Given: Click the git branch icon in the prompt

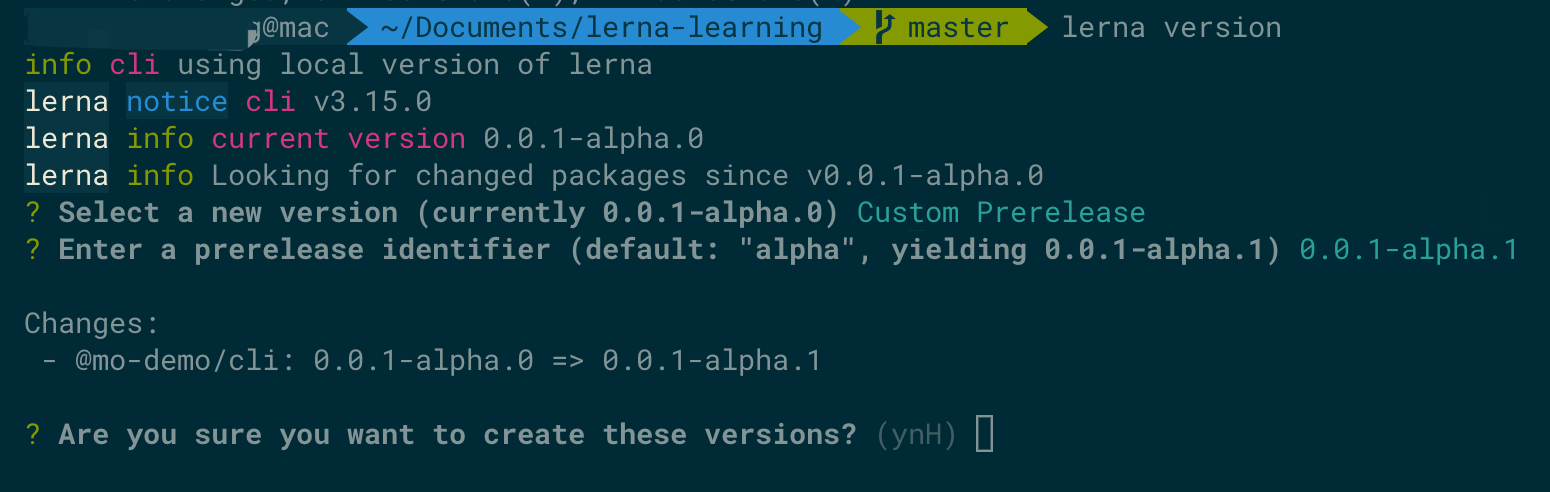Looking at the screenshot, I should tap(883, 28).
